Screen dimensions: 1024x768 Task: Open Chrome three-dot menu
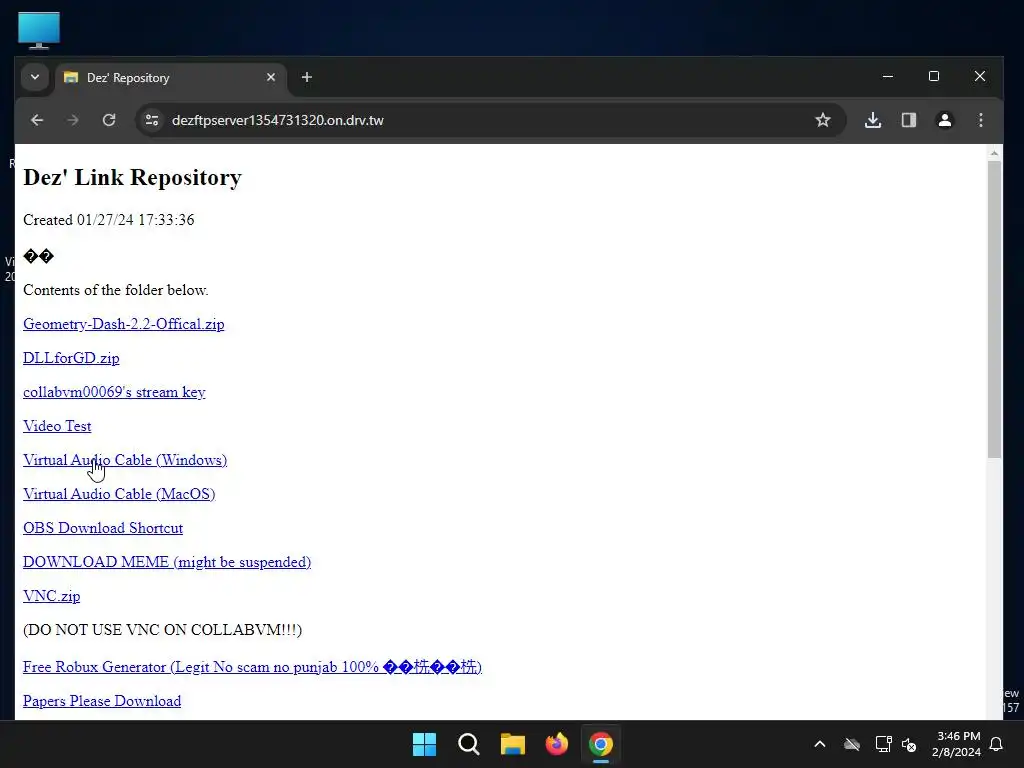(981, 120)
